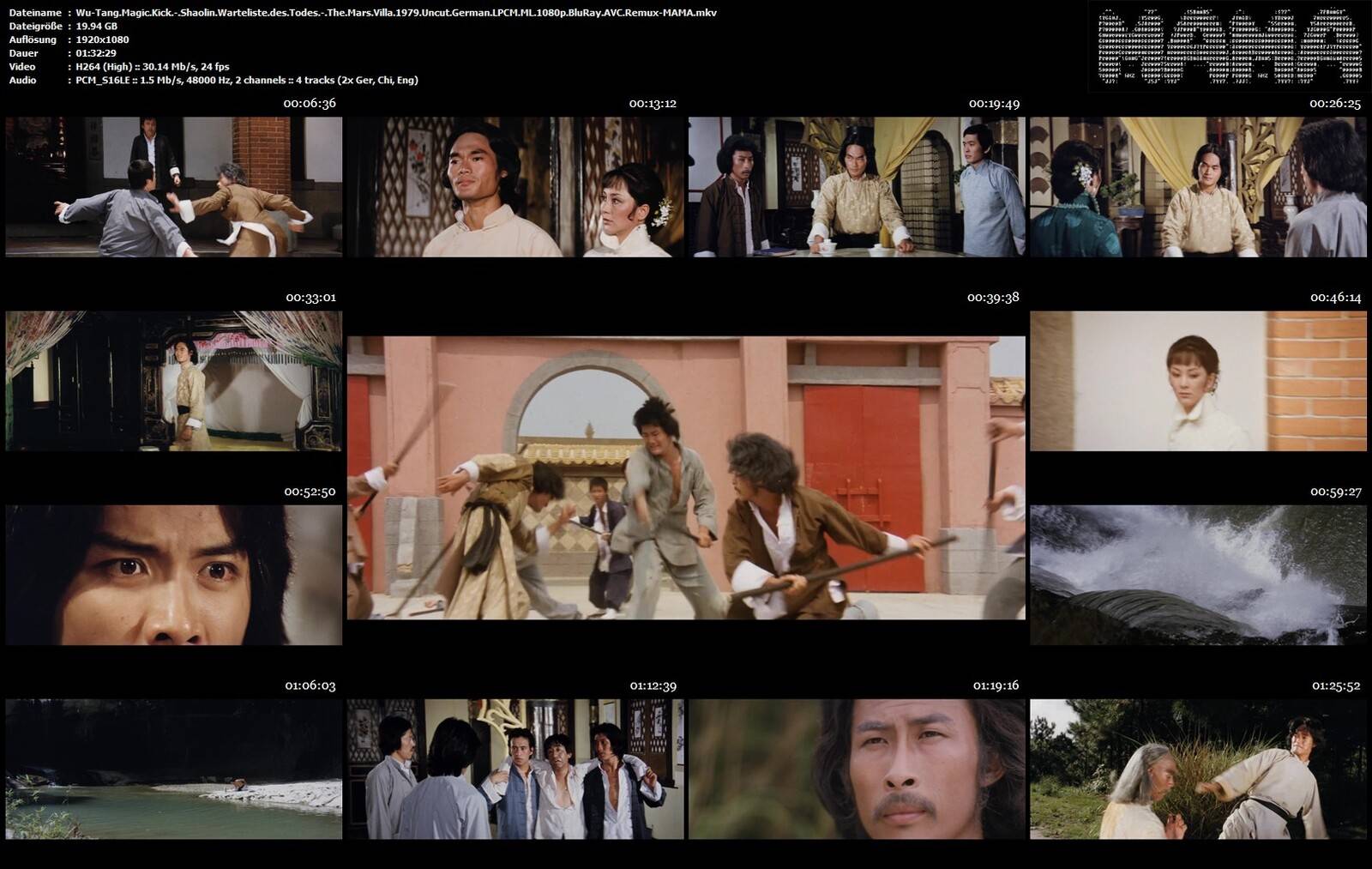Select the .mkv file name text

click(x=396, y=13)
